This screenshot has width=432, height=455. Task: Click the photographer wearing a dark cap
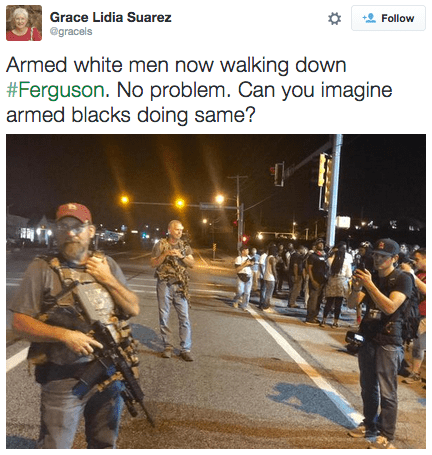tap(382, 340)
